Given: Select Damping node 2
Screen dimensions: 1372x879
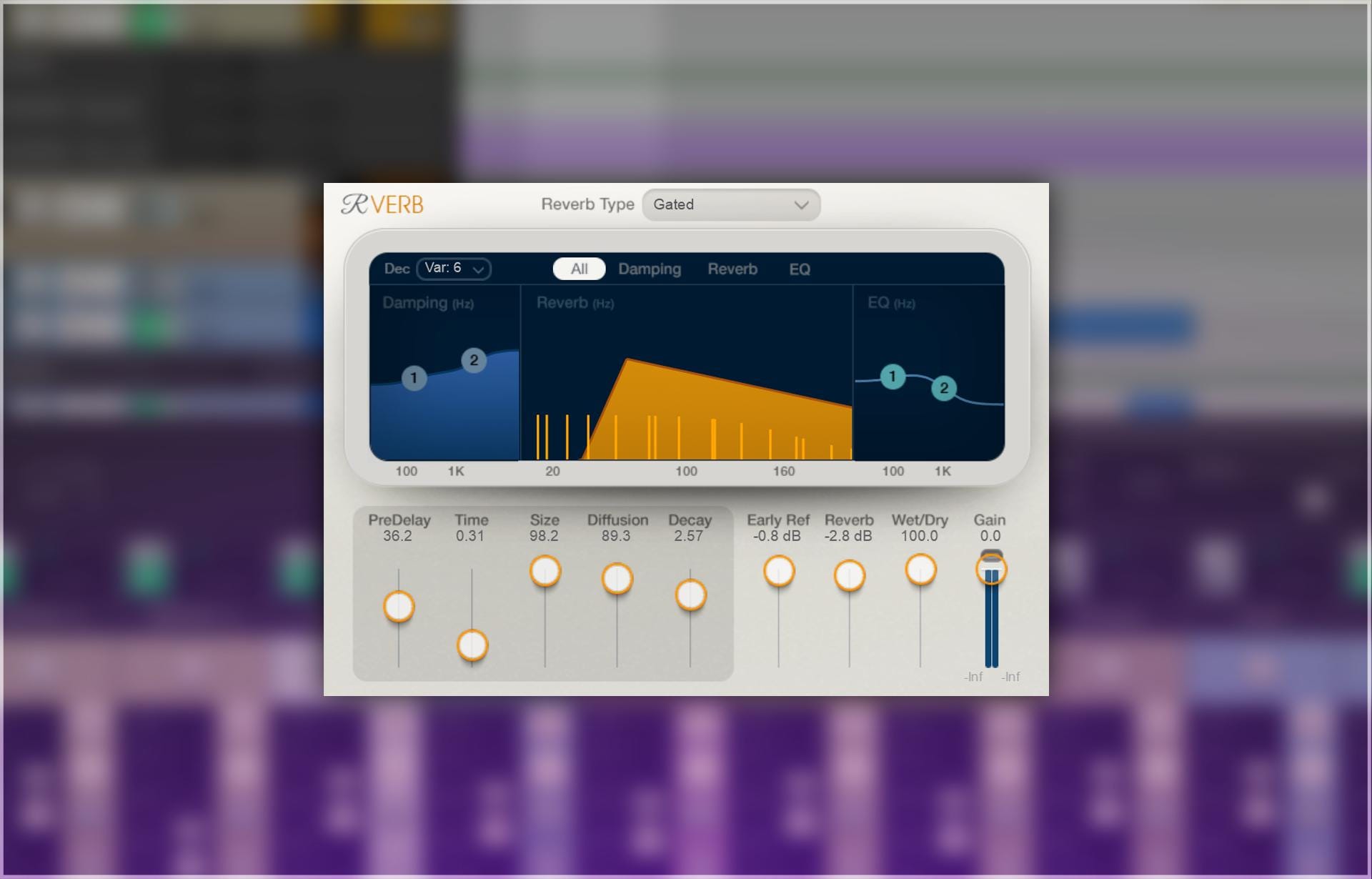Looking at the screenshot, I should click(x=474, y=360).
